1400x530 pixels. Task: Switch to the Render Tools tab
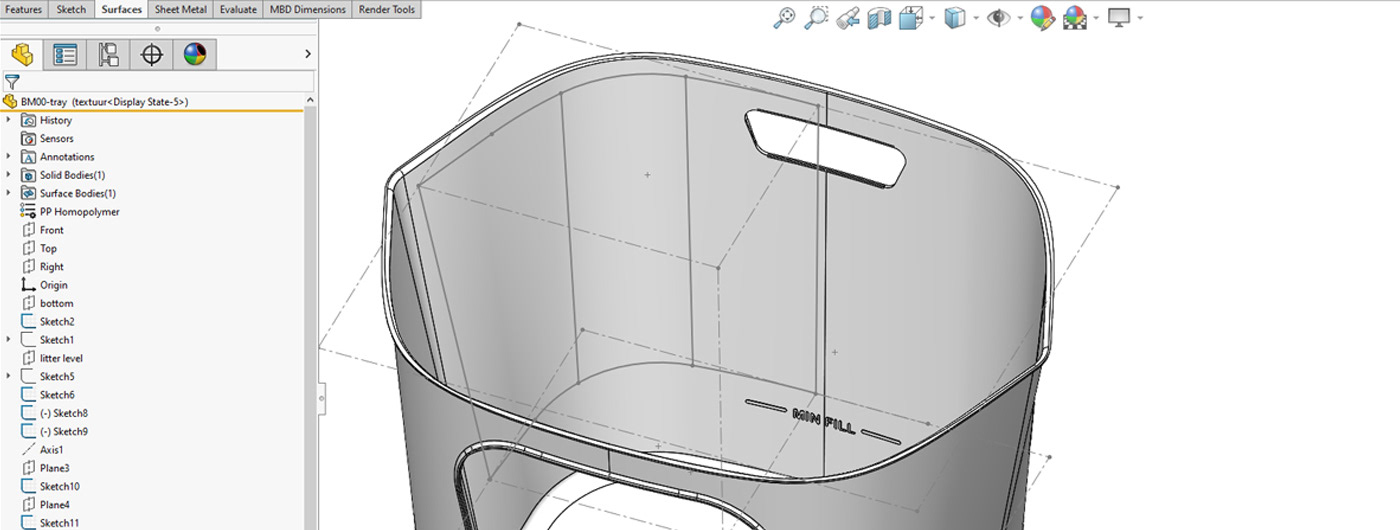[x=387, y=9]
